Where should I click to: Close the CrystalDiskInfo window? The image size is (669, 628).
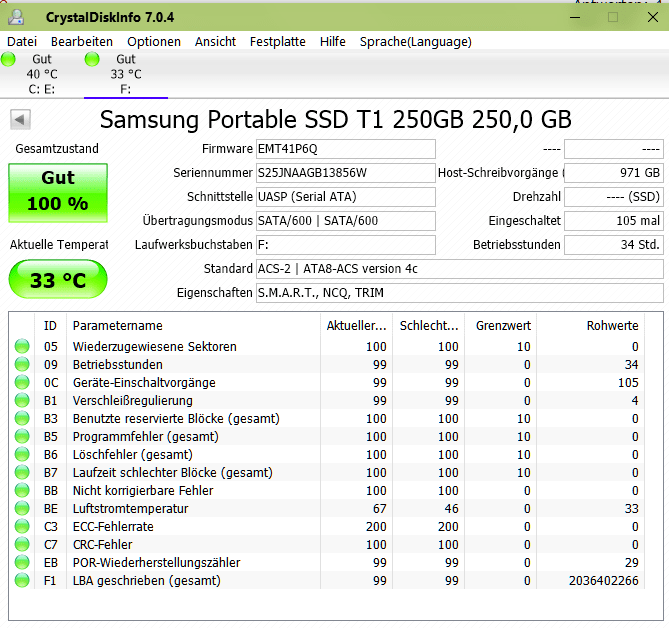(x=653, y=17)
